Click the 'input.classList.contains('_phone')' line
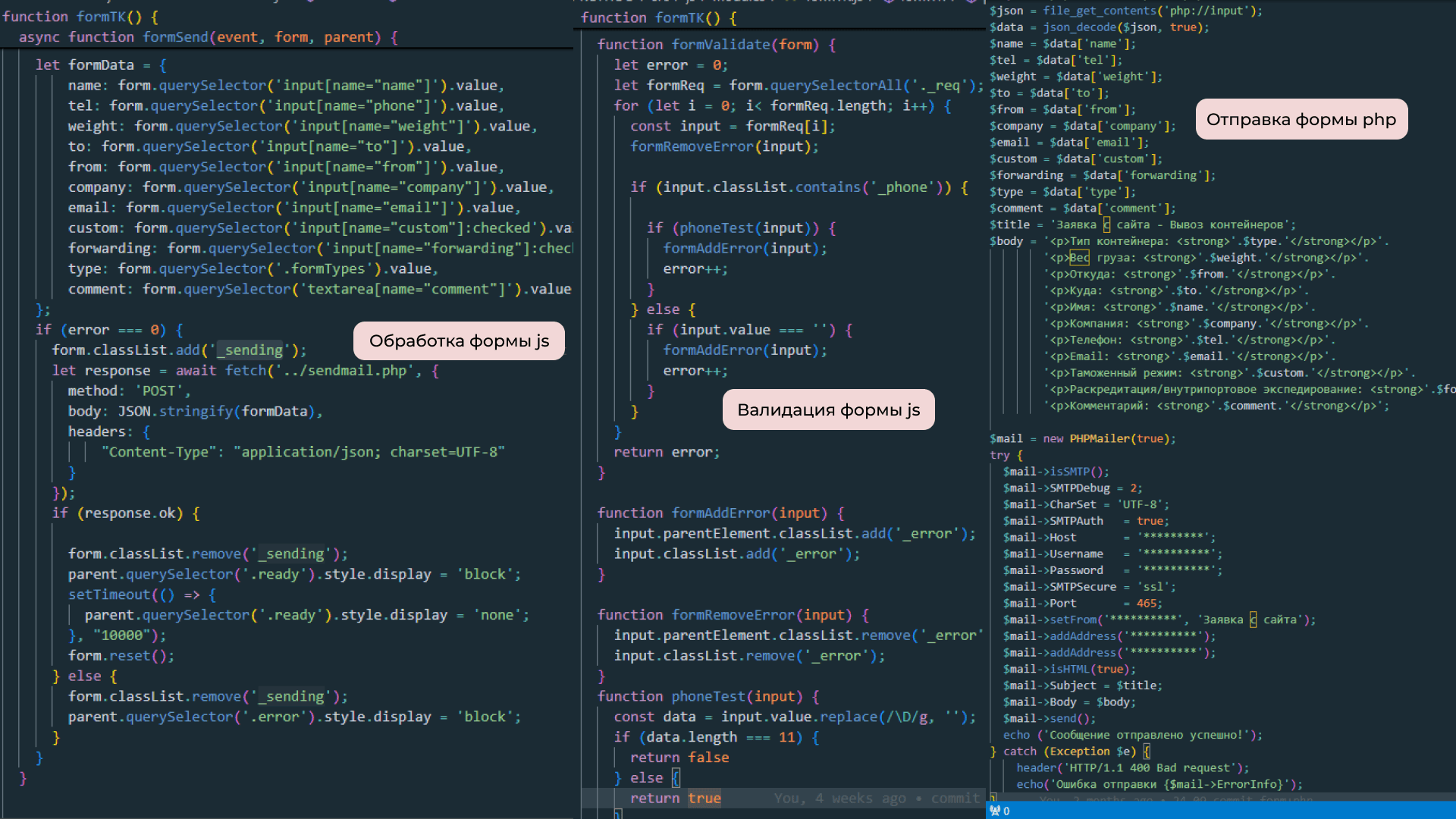Viewport: 1456px width, 819px height. pos(799,187)
